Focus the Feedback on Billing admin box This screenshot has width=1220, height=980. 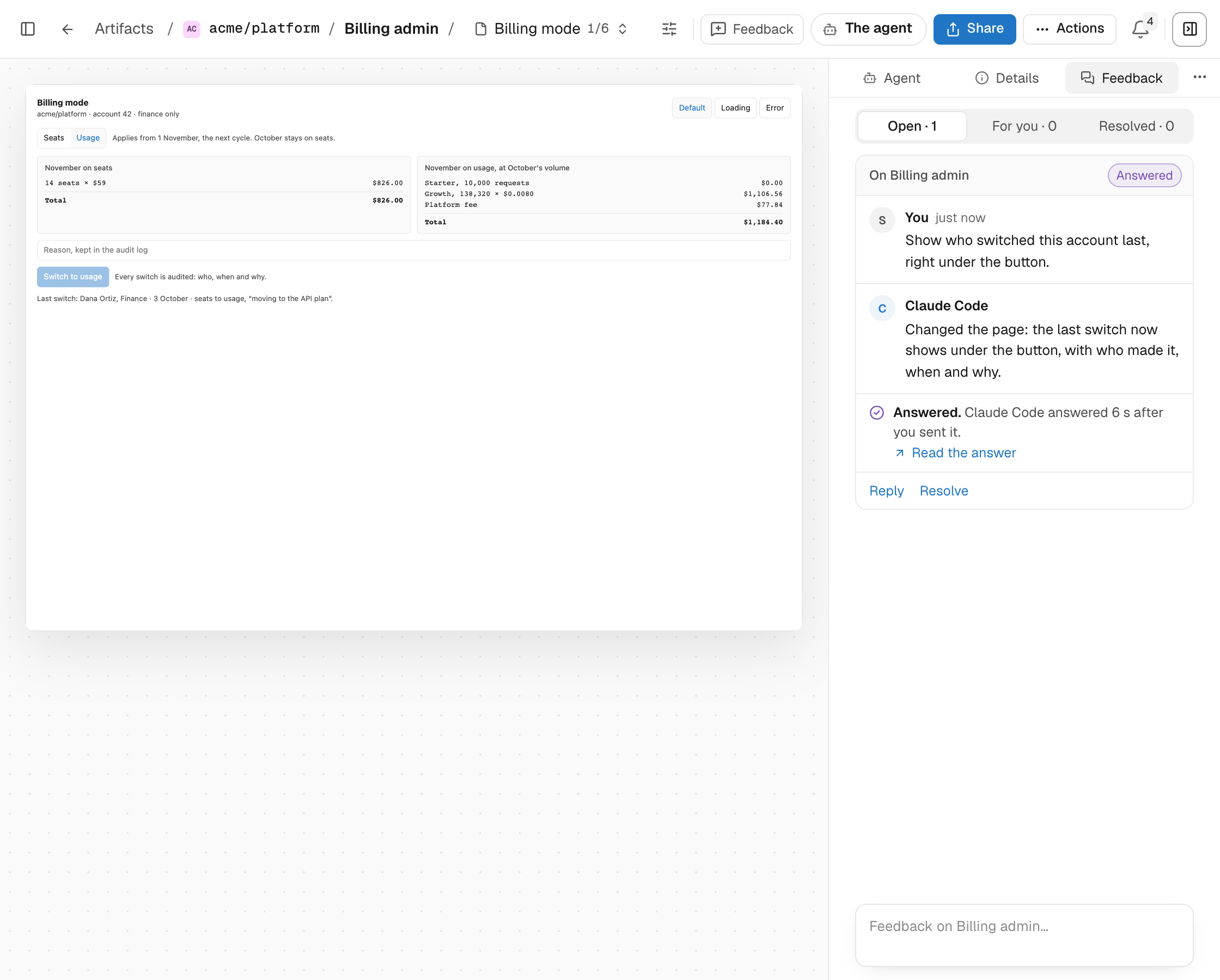tap(1023, 934)
